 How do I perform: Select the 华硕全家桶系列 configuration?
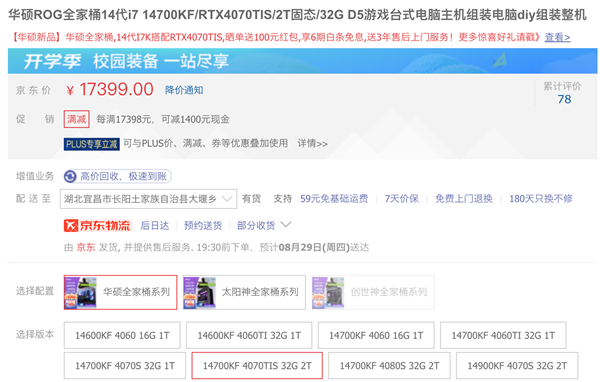(x=121, y=292)
